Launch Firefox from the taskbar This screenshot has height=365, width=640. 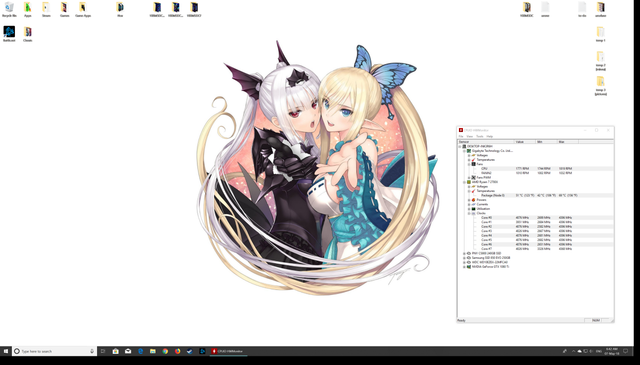click(x=178, y=351)
